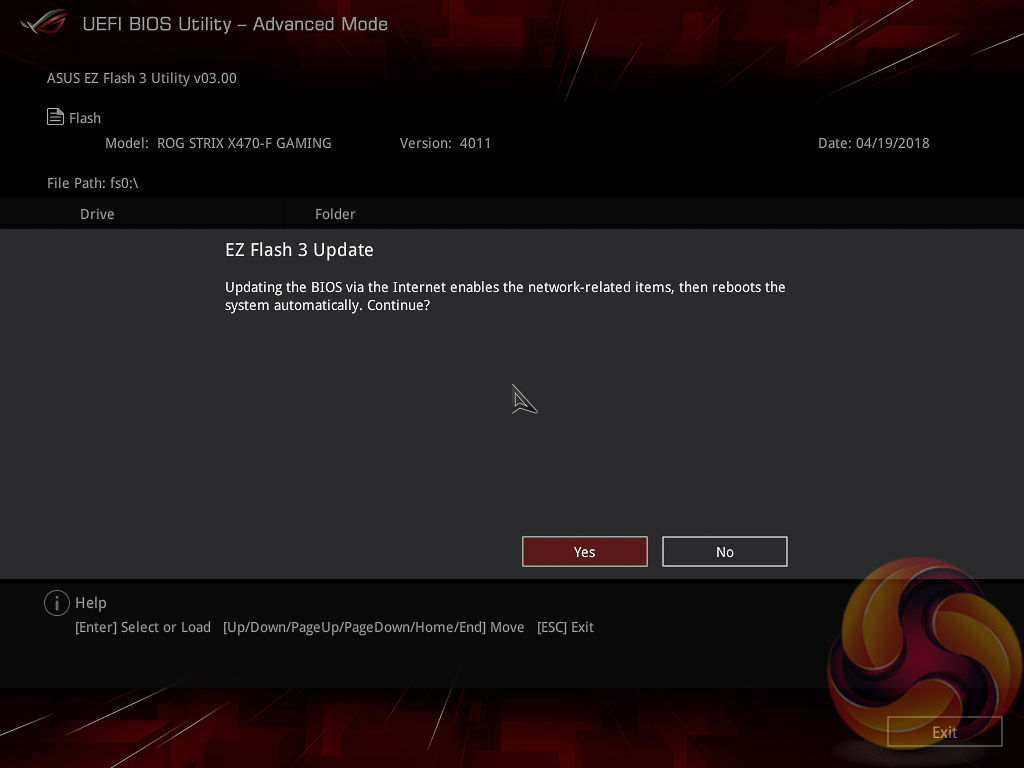
Task: Click the Exit button
Action: pos(944,732)
